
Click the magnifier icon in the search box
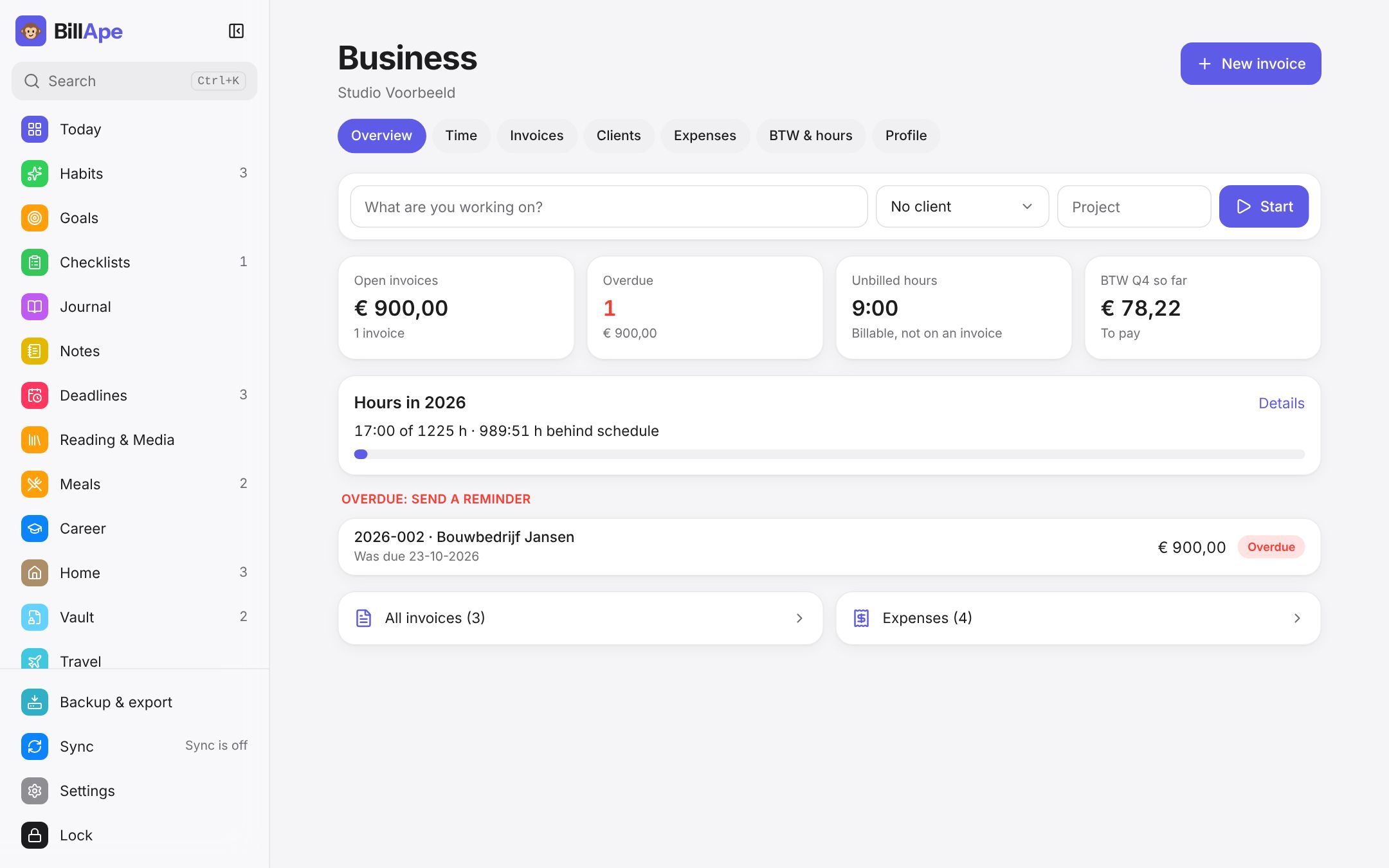pyautogui.click(x=32, y=81)
